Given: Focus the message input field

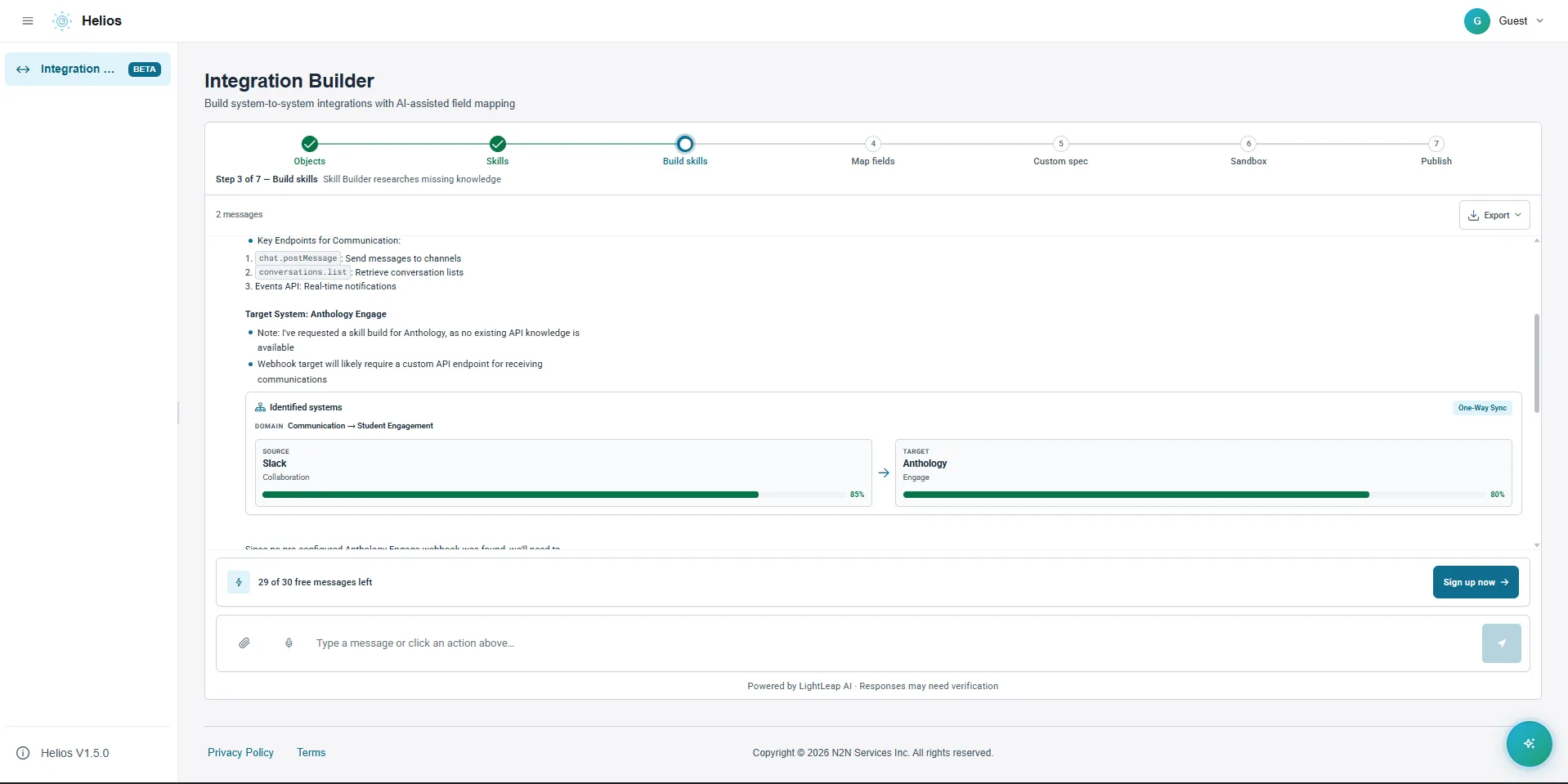Looking at the screenshot, I should (891, 643).
